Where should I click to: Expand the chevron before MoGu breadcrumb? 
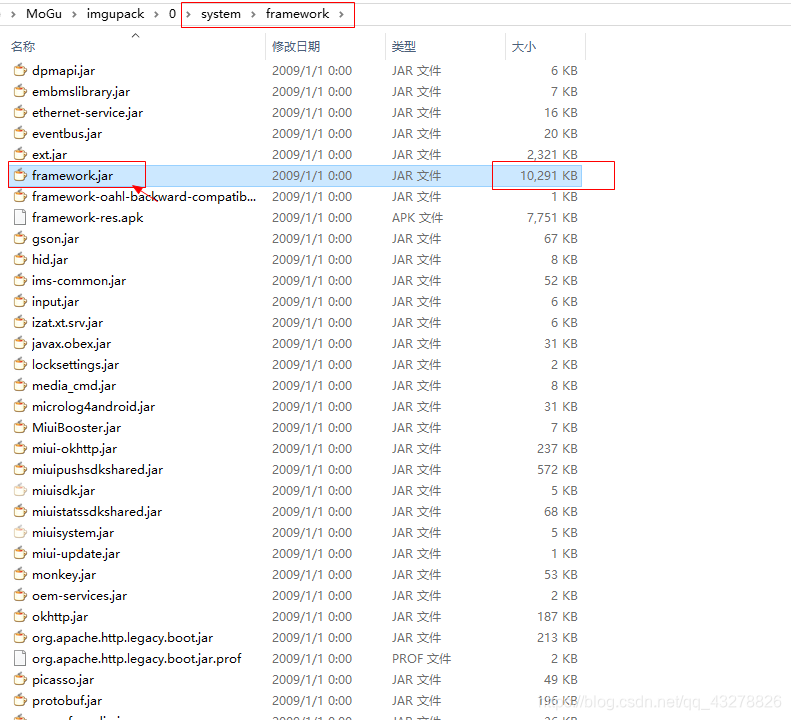pos(13,14)
